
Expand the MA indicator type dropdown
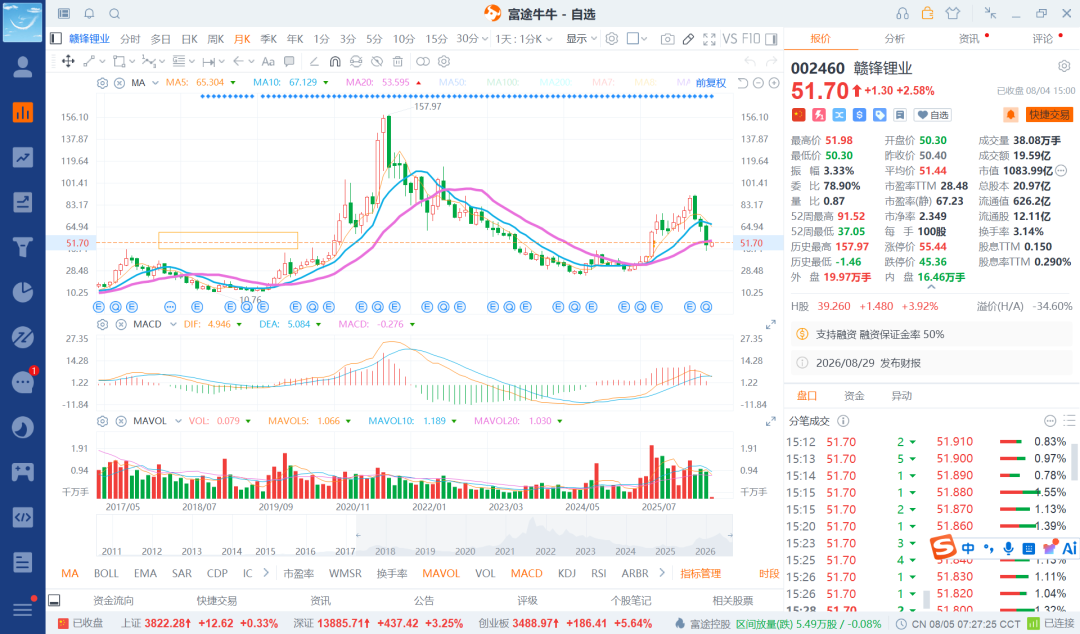pos(155,83)
